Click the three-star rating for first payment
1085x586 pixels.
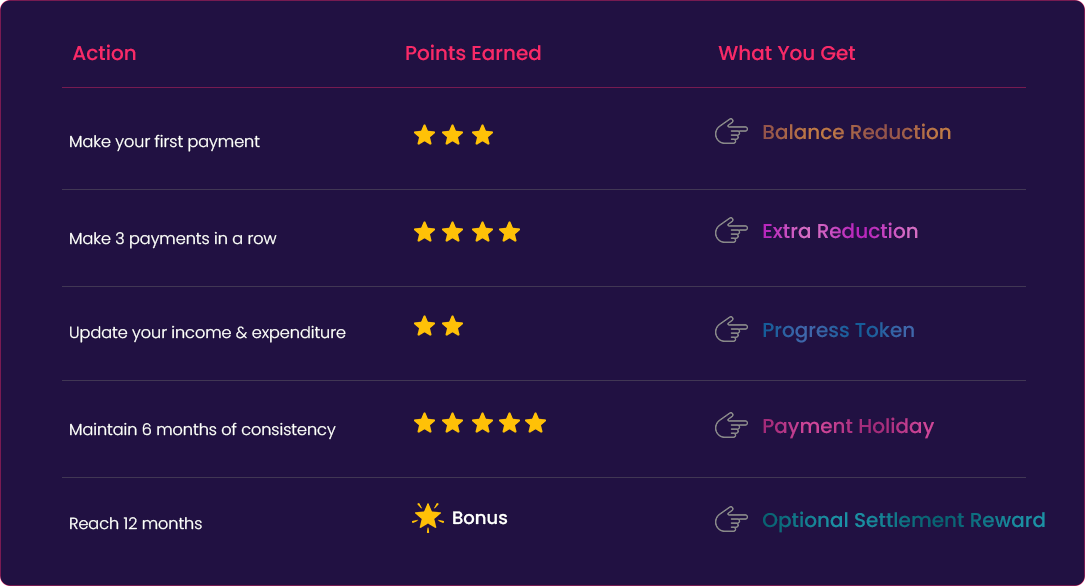point(453,135)
